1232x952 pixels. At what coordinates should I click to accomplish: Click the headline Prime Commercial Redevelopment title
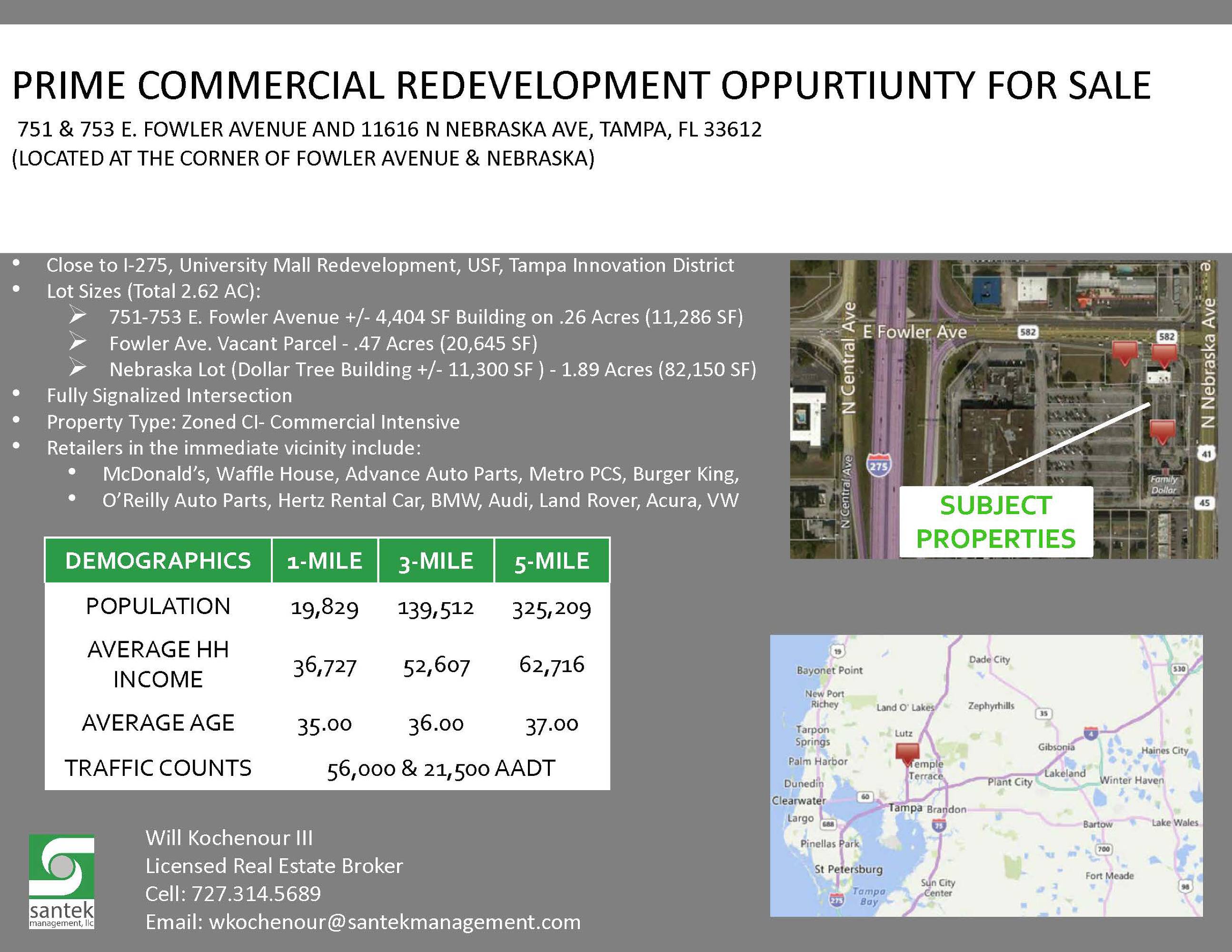tap(581, 86)
